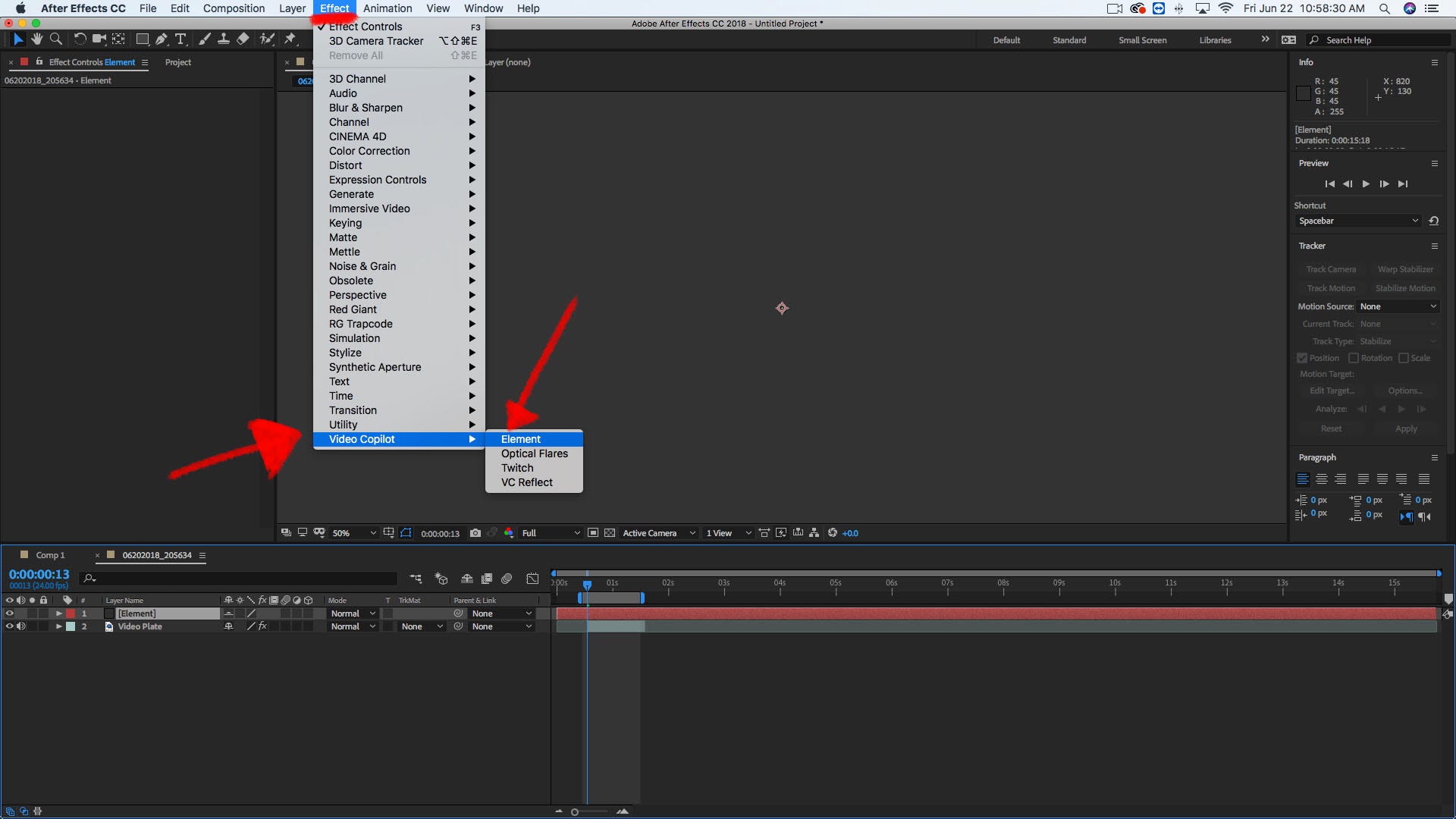1456x819 pixels.
Task: Switch to the Comp 1 timeline tab
Action: click(x=50, y=555)
